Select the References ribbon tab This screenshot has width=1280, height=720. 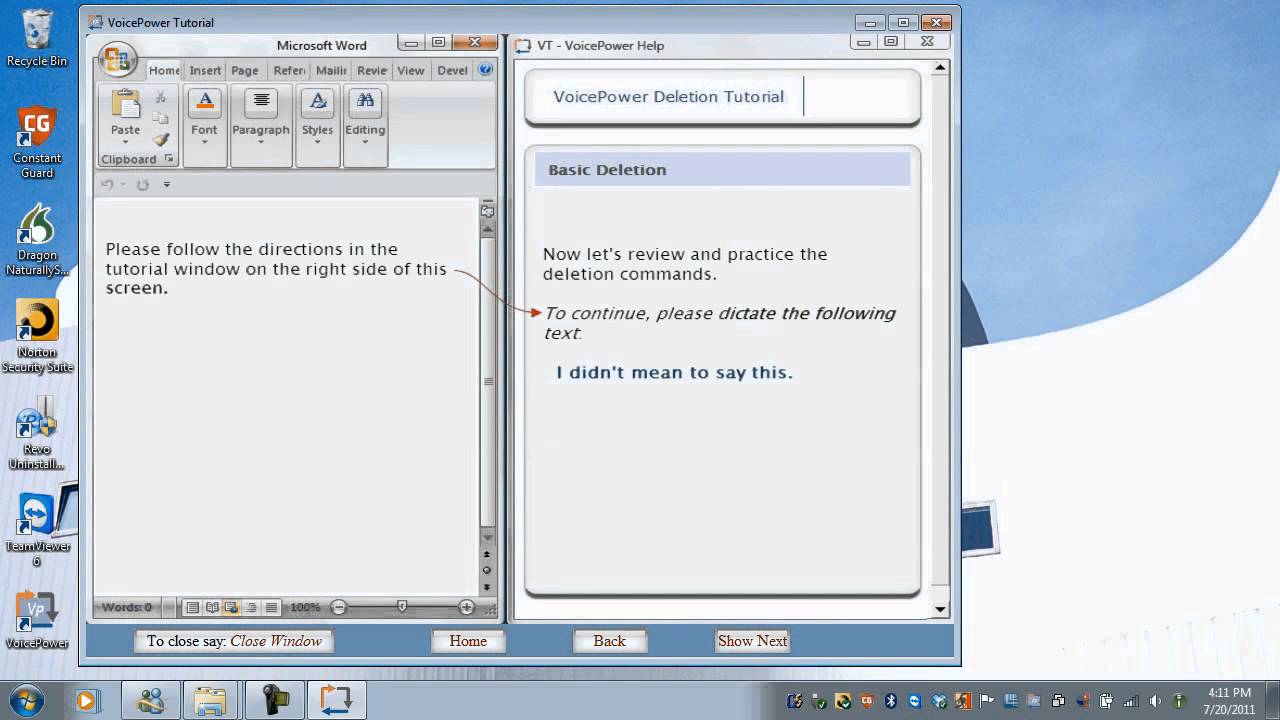(x=289, y=70)
